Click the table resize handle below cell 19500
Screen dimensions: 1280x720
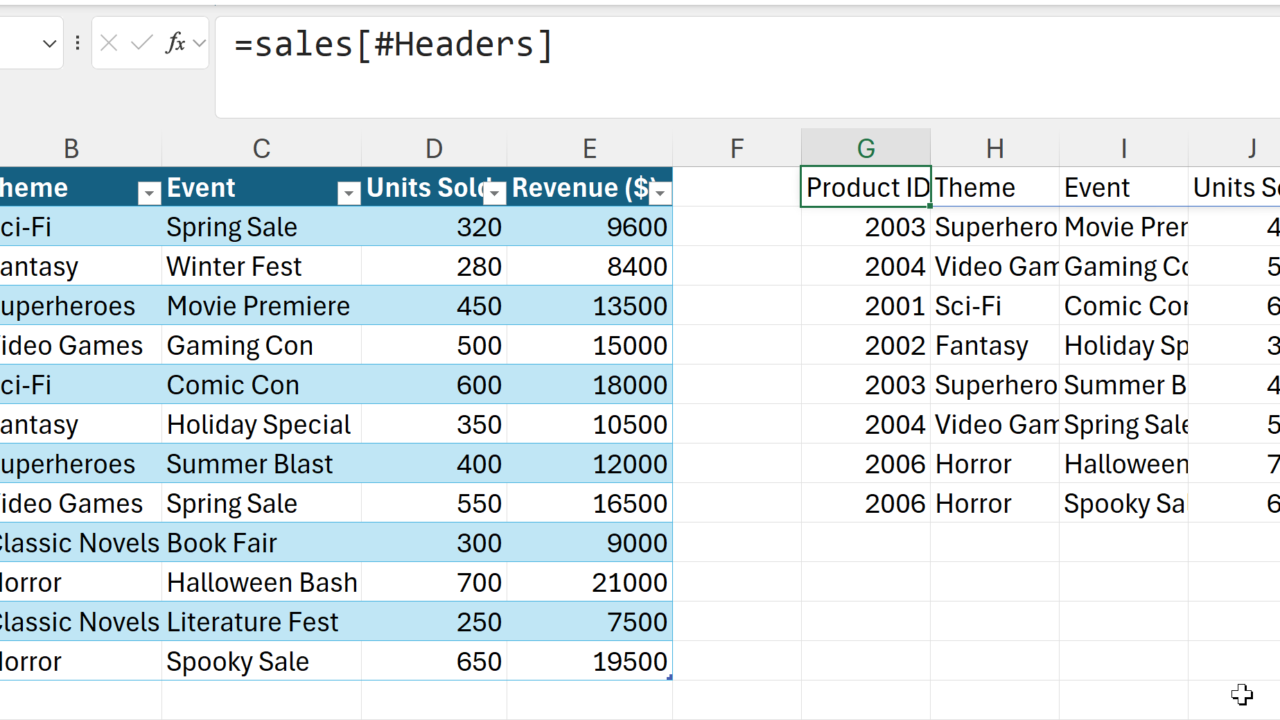click(669, 677)
